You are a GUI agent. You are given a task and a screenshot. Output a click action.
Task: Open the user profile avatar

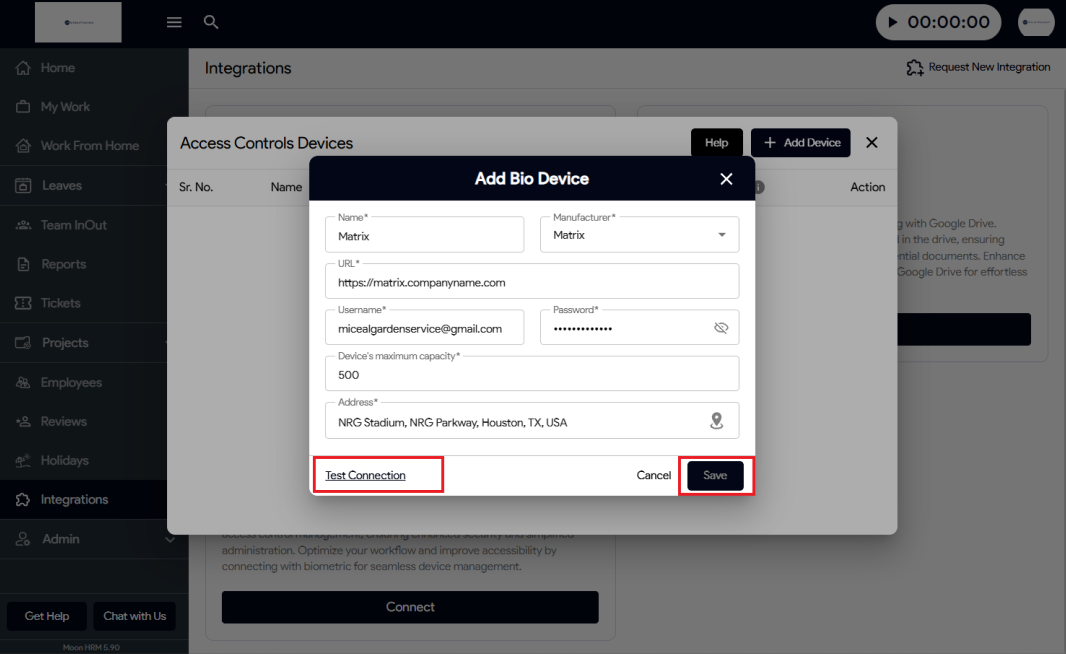pos(1036,22)
